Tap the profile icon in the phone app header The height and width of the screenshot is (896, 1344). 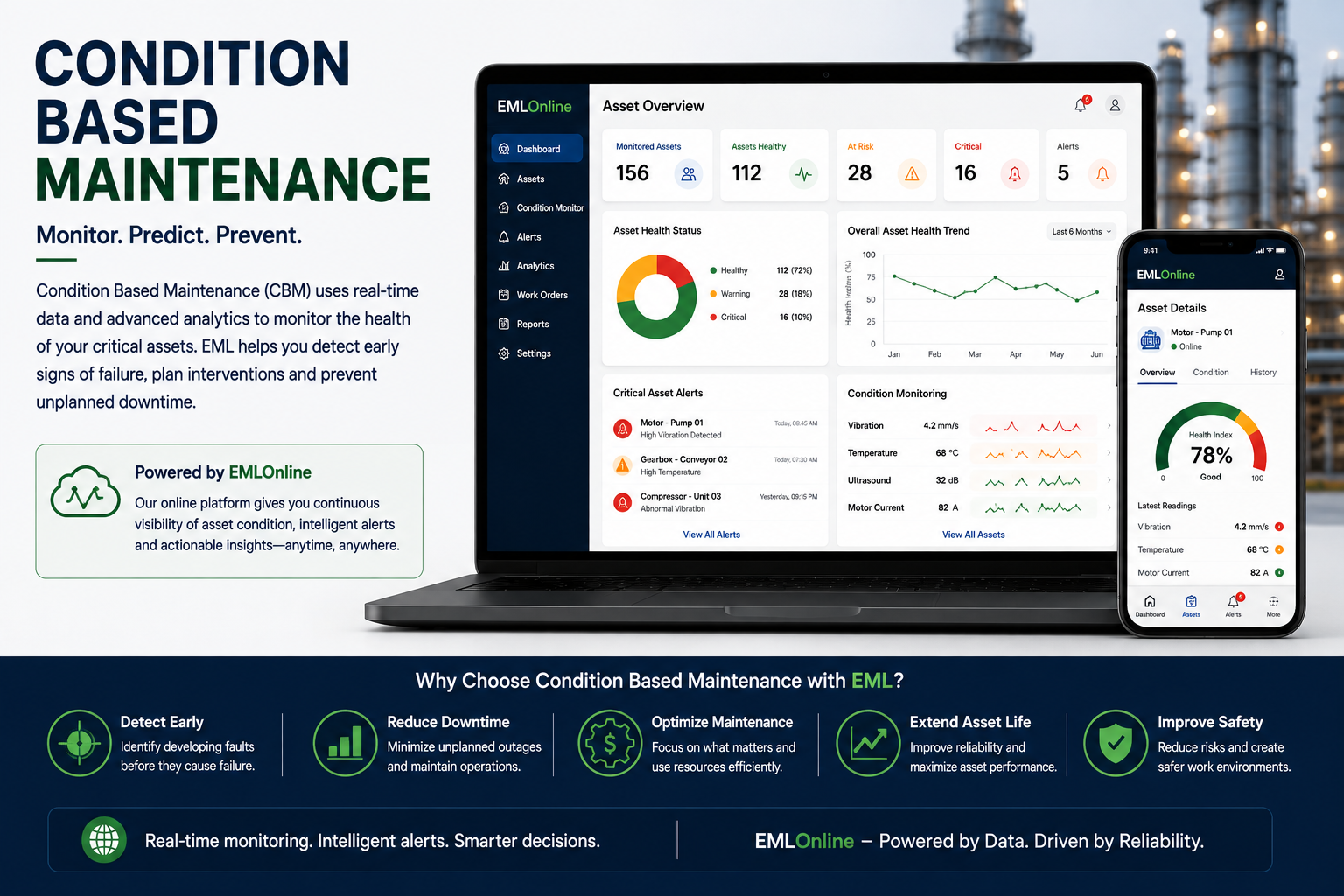point(1279,275)
